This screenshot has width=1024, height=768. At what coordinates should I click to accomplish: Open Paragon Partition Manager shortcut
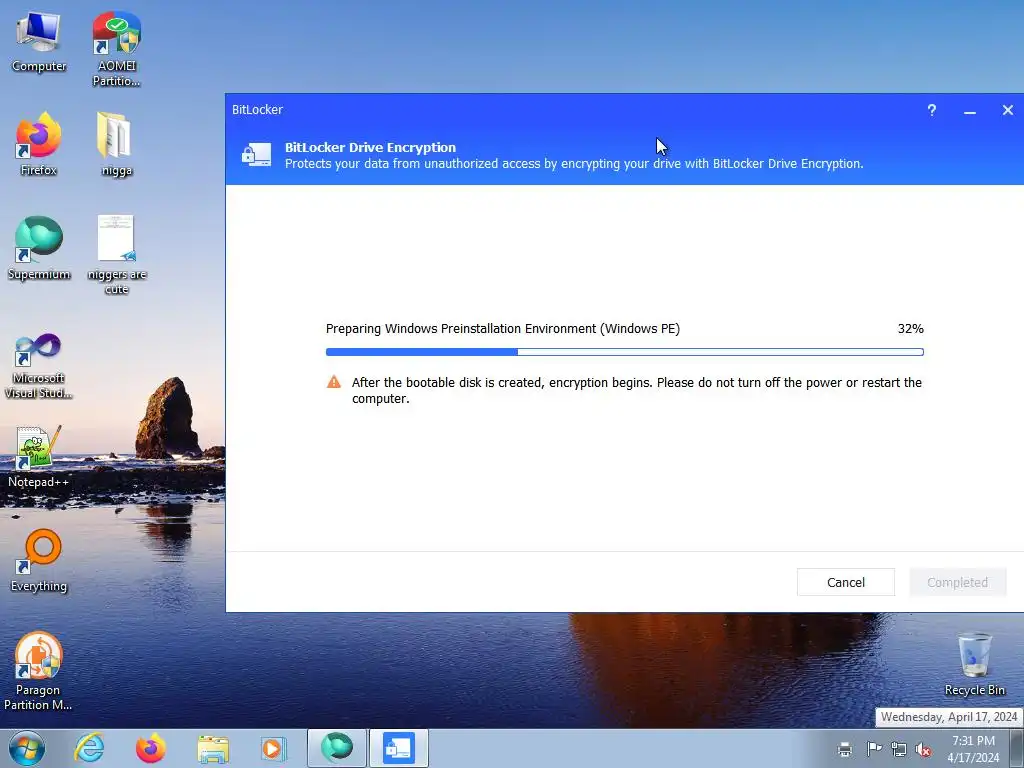pos(38,671)
